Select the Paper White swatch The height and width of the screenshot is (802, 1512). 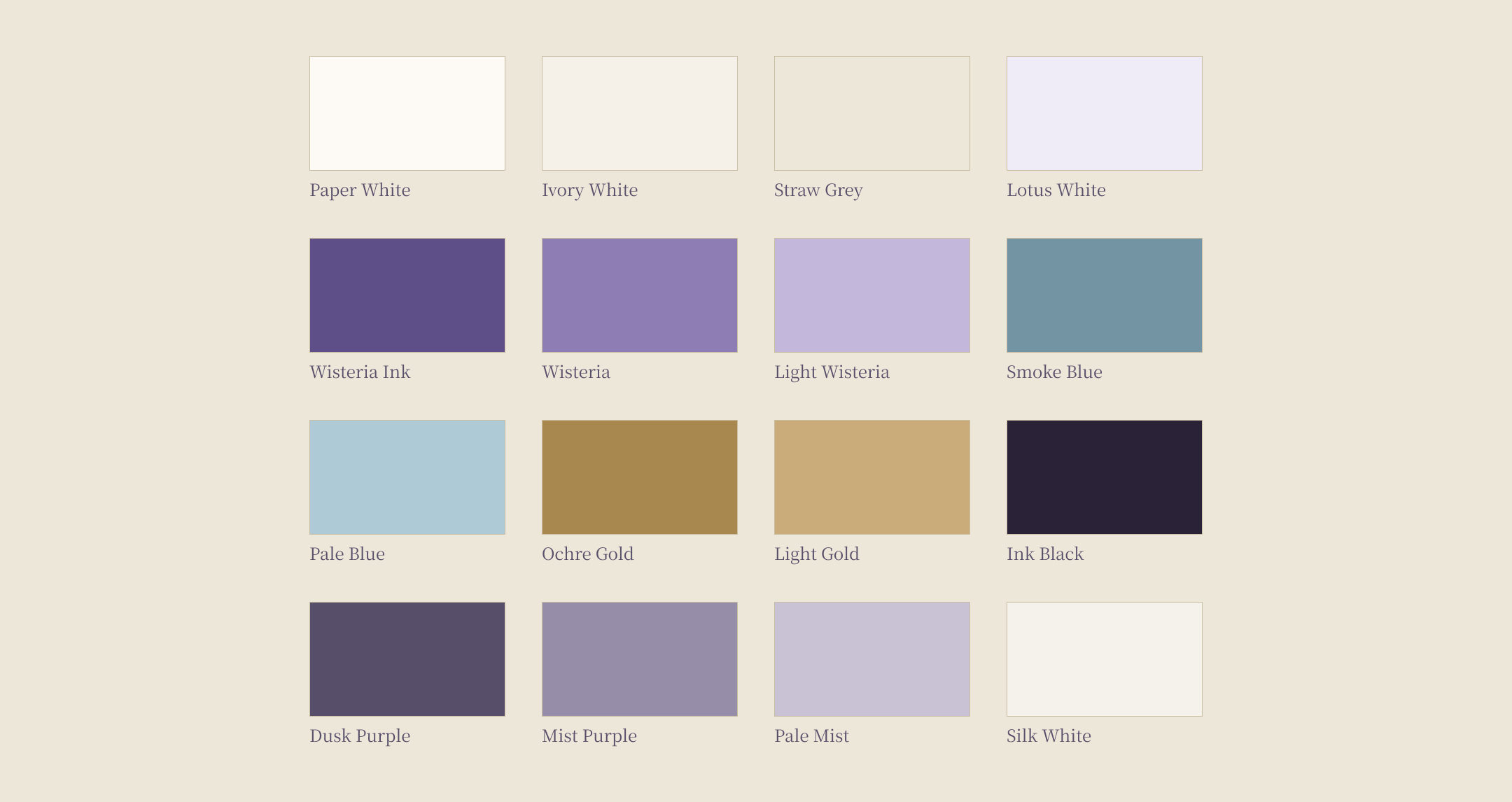(407, 113)
